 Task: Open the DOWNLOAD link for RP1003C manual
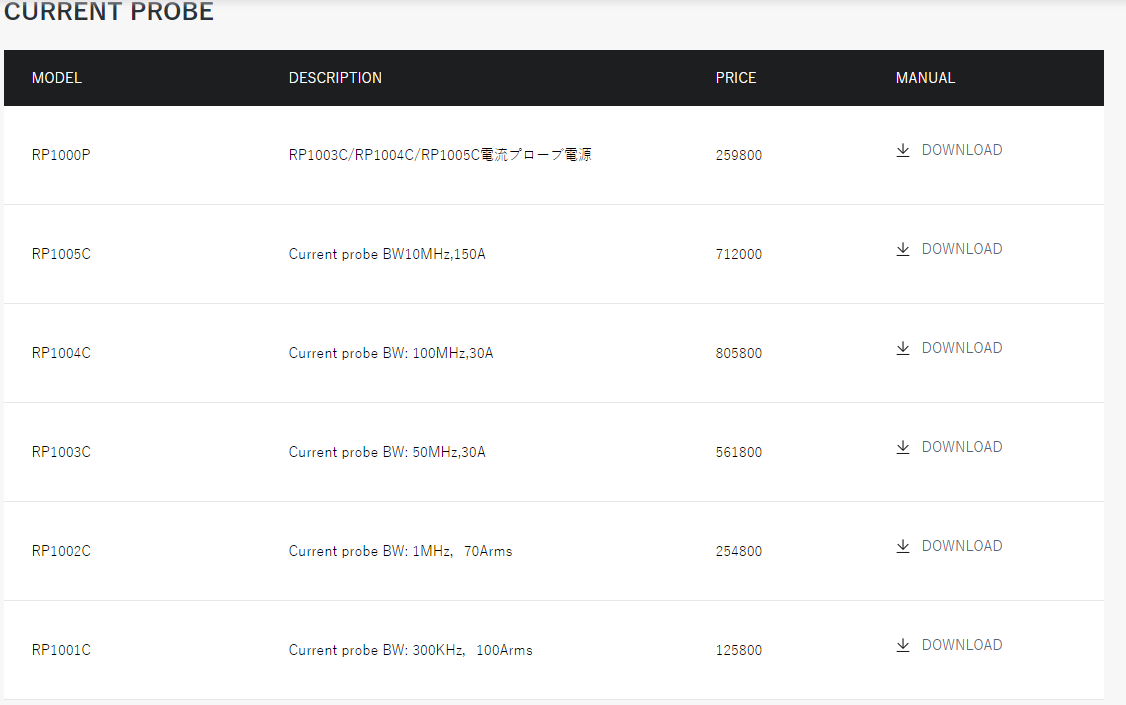coord(962,447)
